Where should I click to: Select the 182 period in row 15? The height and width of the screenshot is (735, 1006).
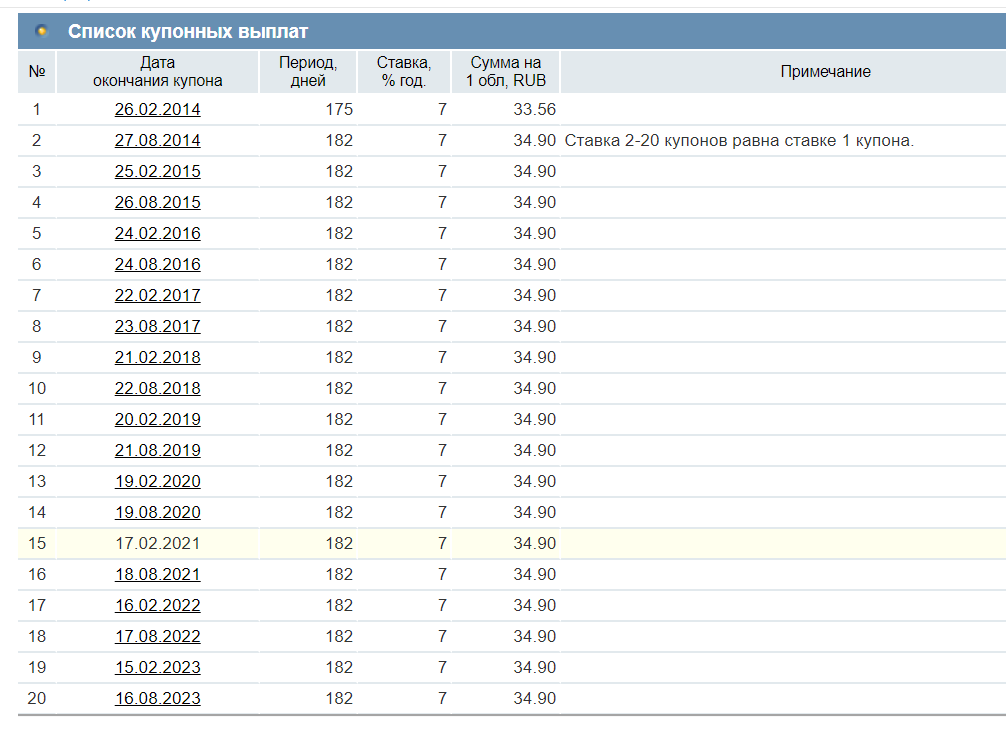click(x=339, y=543)
